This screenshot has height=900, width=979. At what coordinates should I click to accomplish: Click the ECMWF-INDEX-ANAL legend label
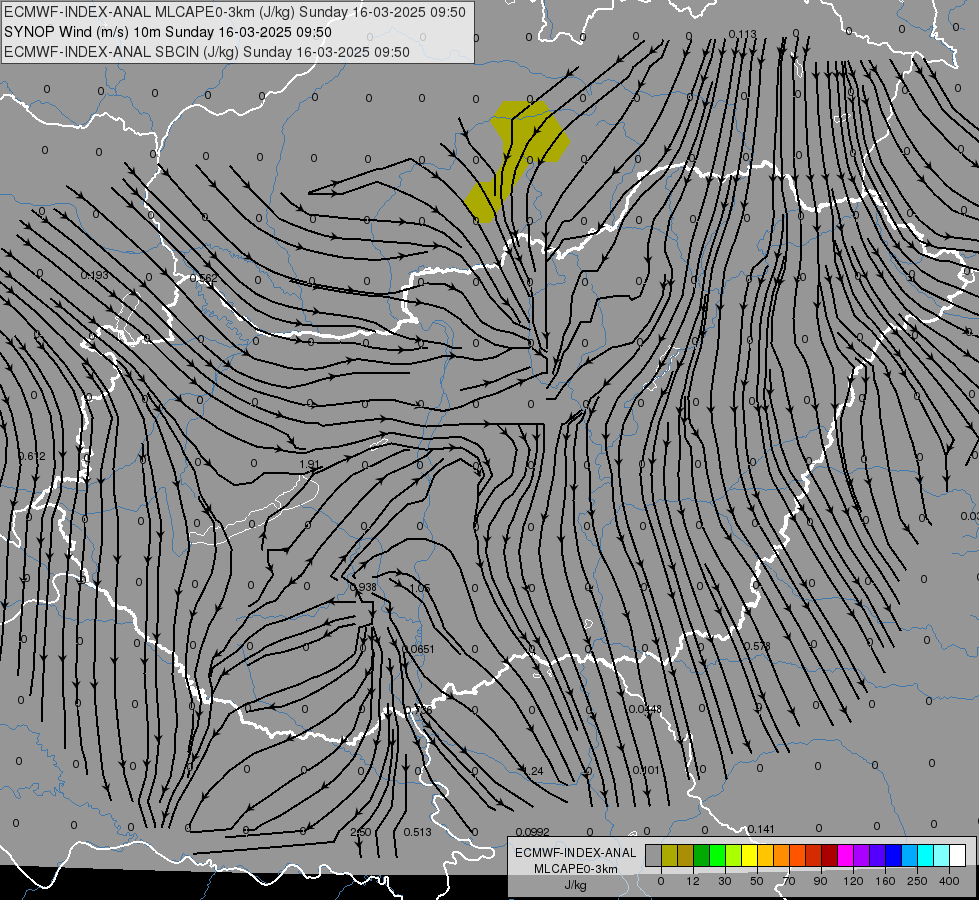(576, 853)
